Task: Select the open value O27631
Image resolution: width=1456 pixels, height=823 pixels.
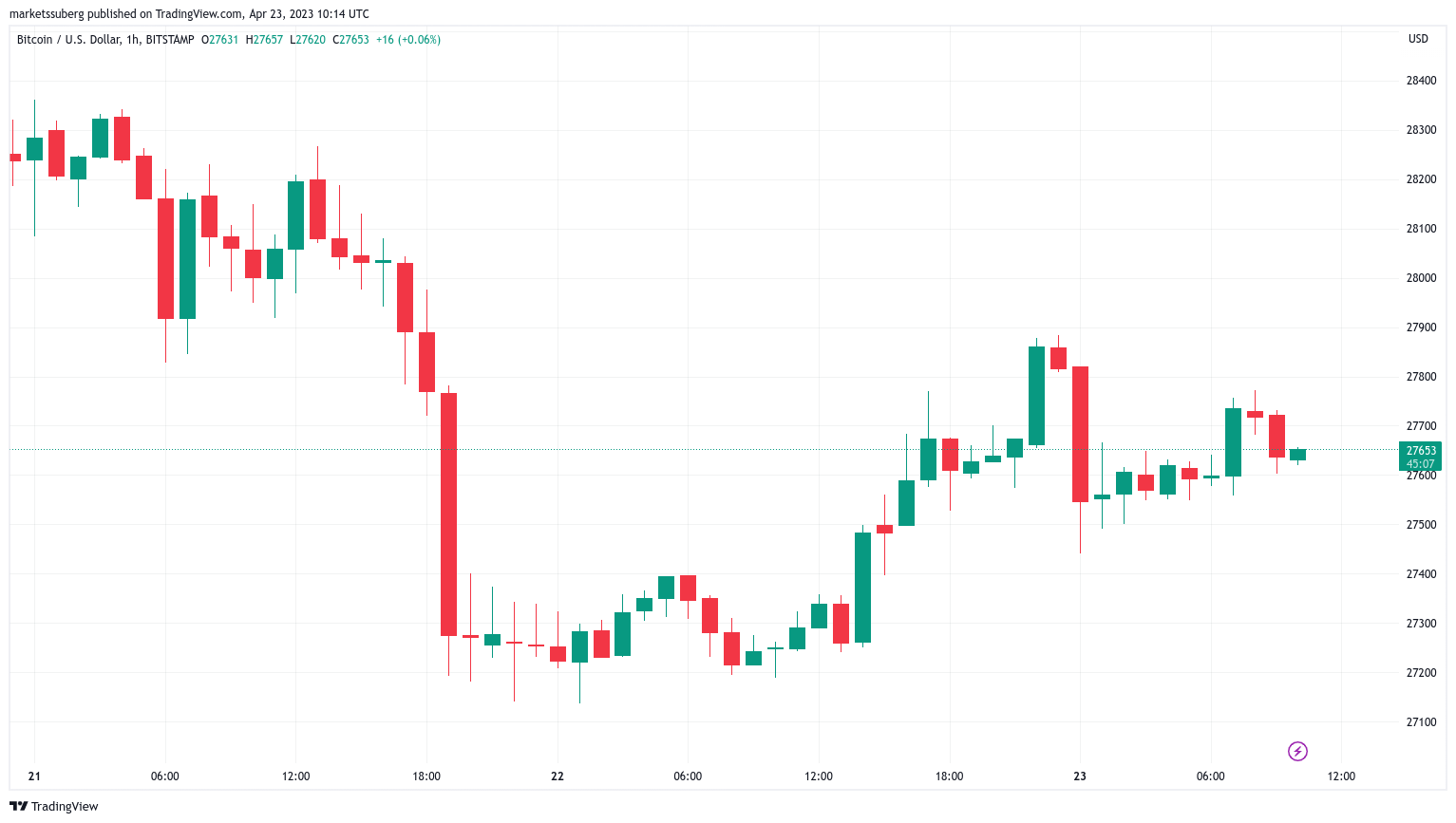Action: [220, 40]
